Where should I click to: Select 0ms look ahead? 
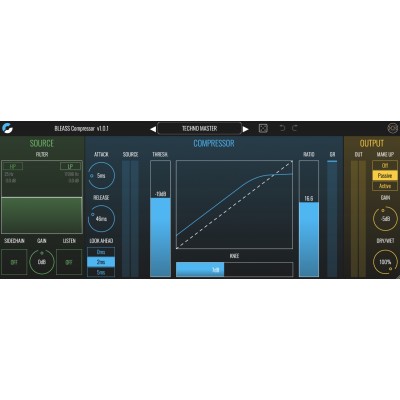[101, 252]
